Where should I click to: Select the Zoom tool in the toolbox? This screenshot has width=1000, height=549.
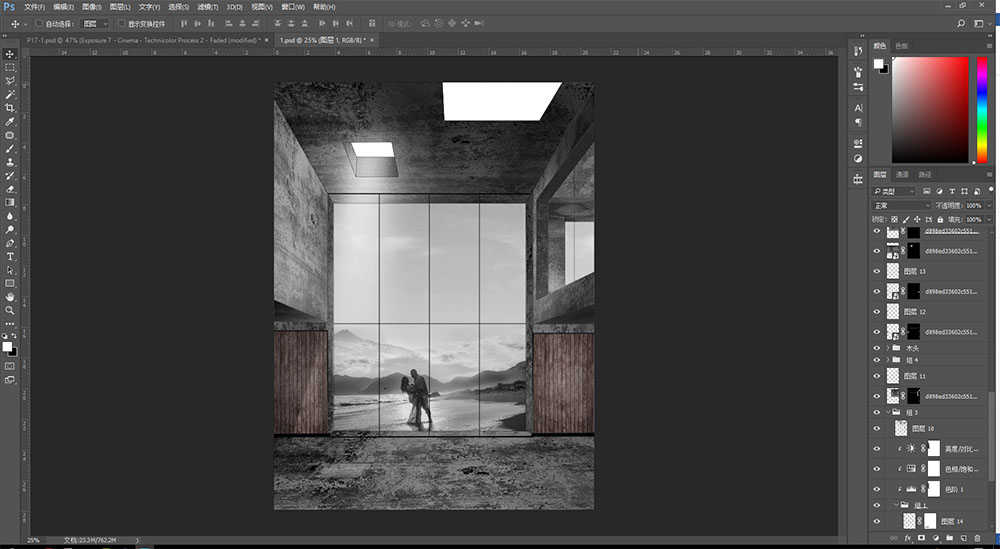[10, 311]
